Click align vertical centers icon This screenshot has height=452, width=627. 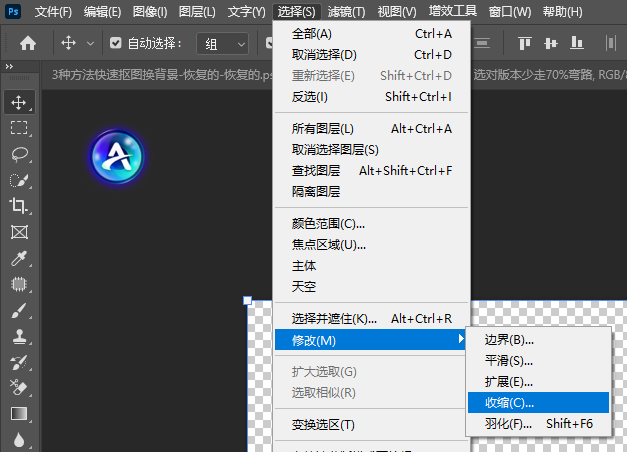551,43
